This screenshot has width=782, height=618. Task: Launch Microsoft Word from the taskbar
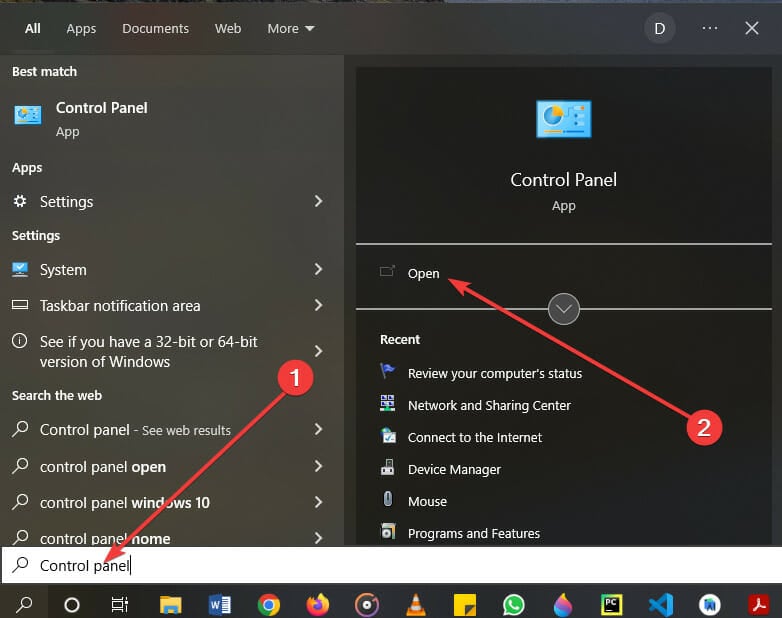pyautogui.click(x=219, y=605)
